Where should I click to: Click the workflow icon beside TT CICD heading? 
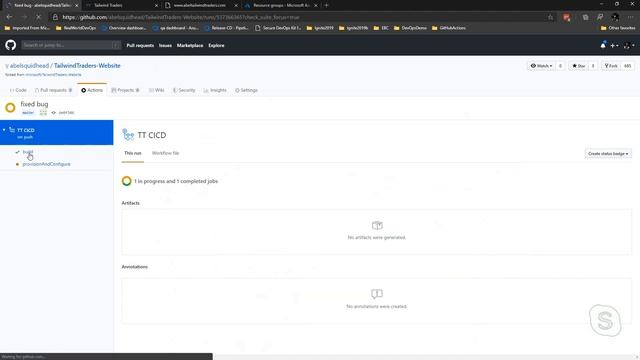pyautogui.click(x=128, y=135)
